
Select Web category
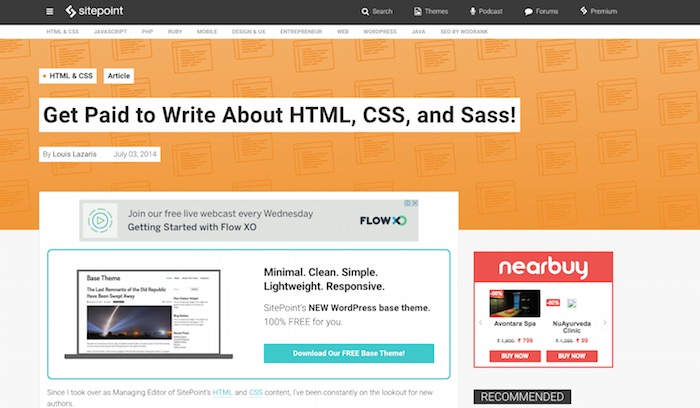tap(343, 32)
